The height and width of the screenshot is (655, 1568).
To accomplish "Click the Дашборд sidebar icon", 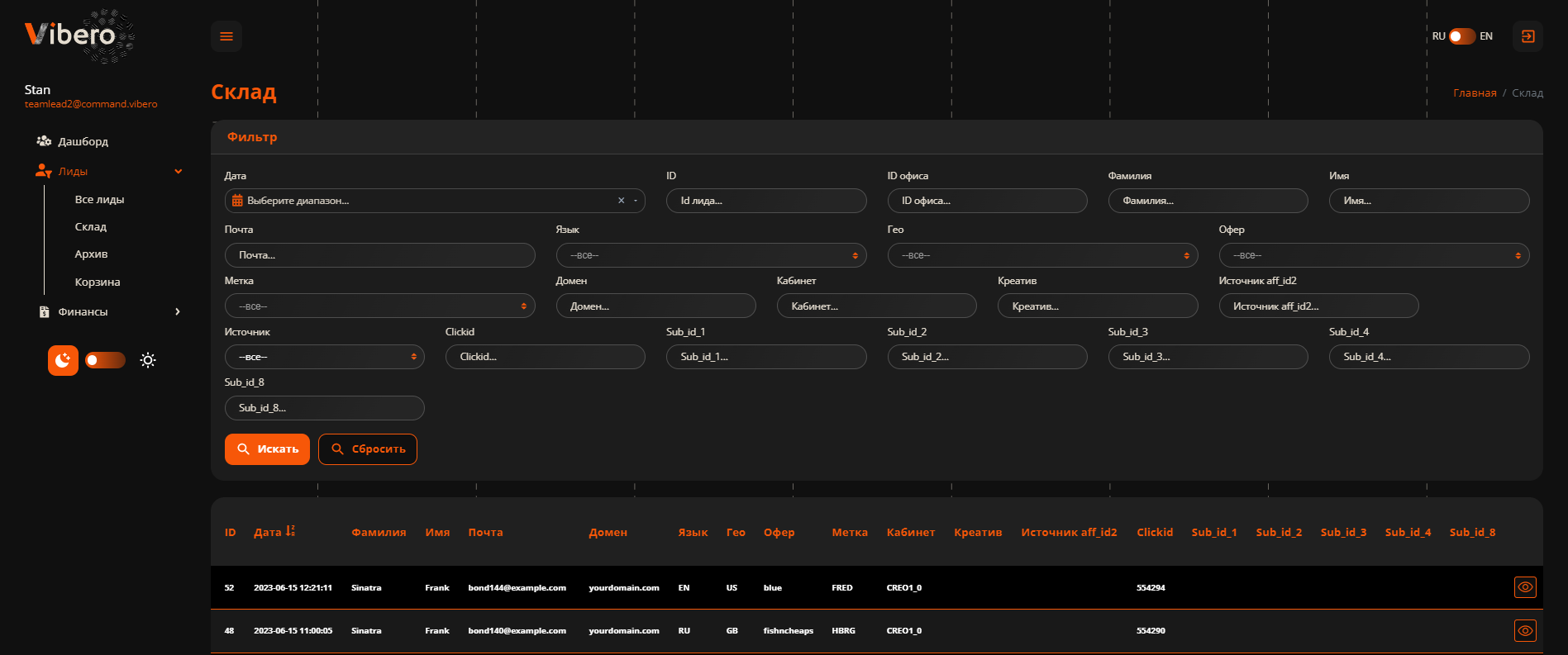I will [44, 141].
